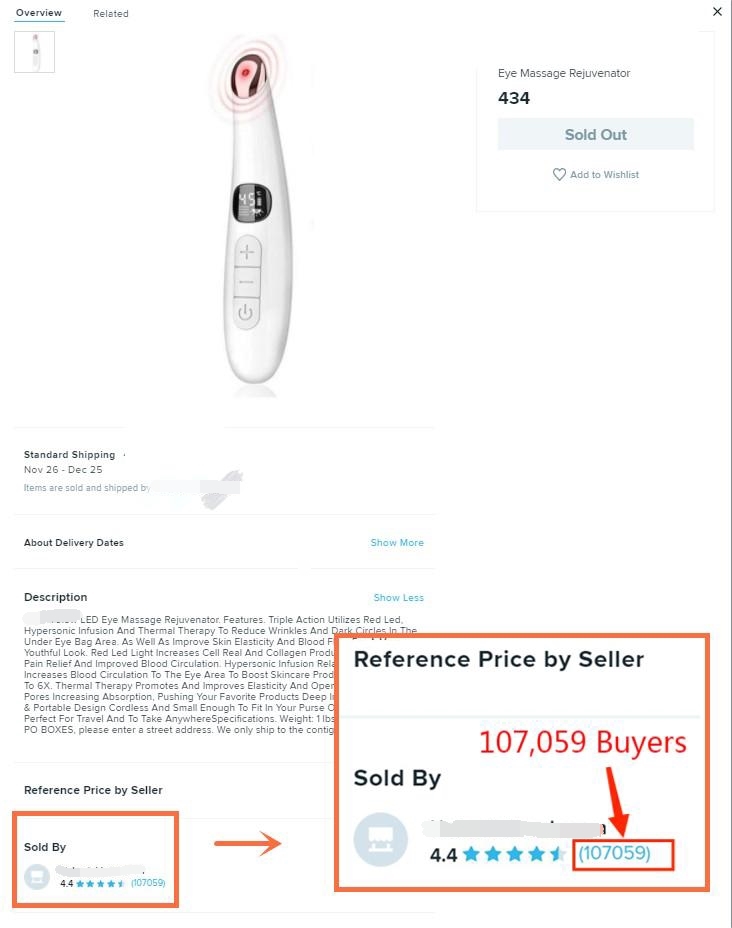Click the Eye Massage Rejuvenator product title
The height and width of the screenshot is (928, 732).
point(564,73)
